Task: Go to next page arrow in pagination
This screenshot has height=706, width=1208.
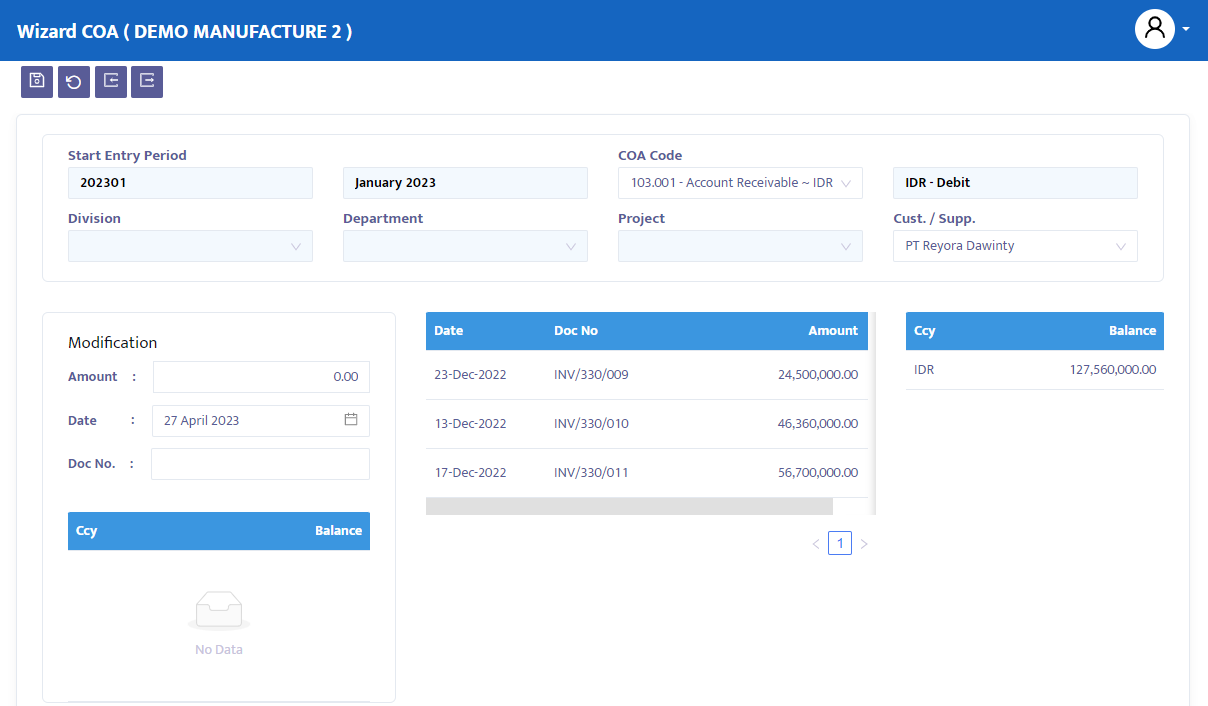Action: pos(864,544)
